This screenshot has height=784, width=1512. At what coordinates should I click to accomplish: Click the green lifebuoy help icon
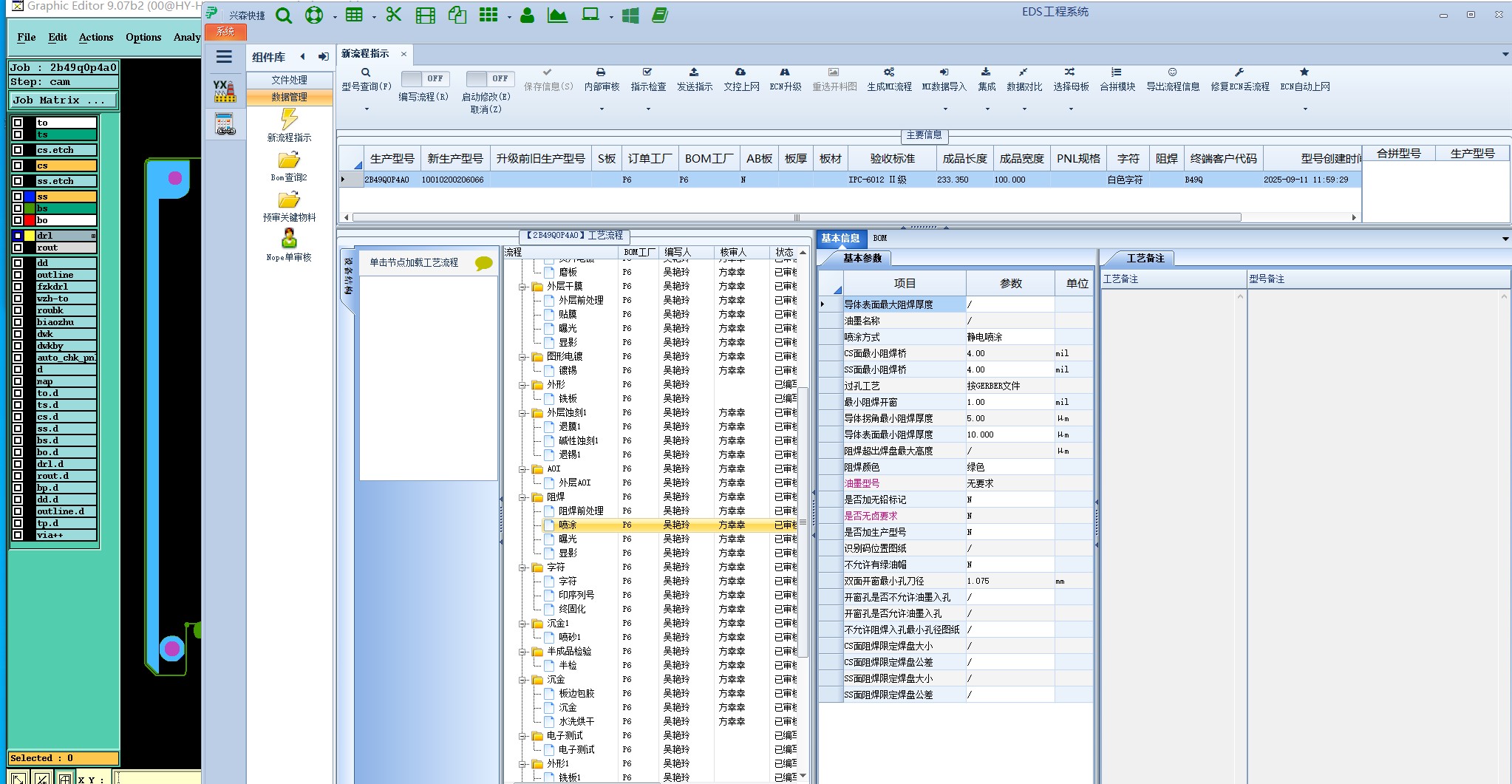click(x=314, y=16)
